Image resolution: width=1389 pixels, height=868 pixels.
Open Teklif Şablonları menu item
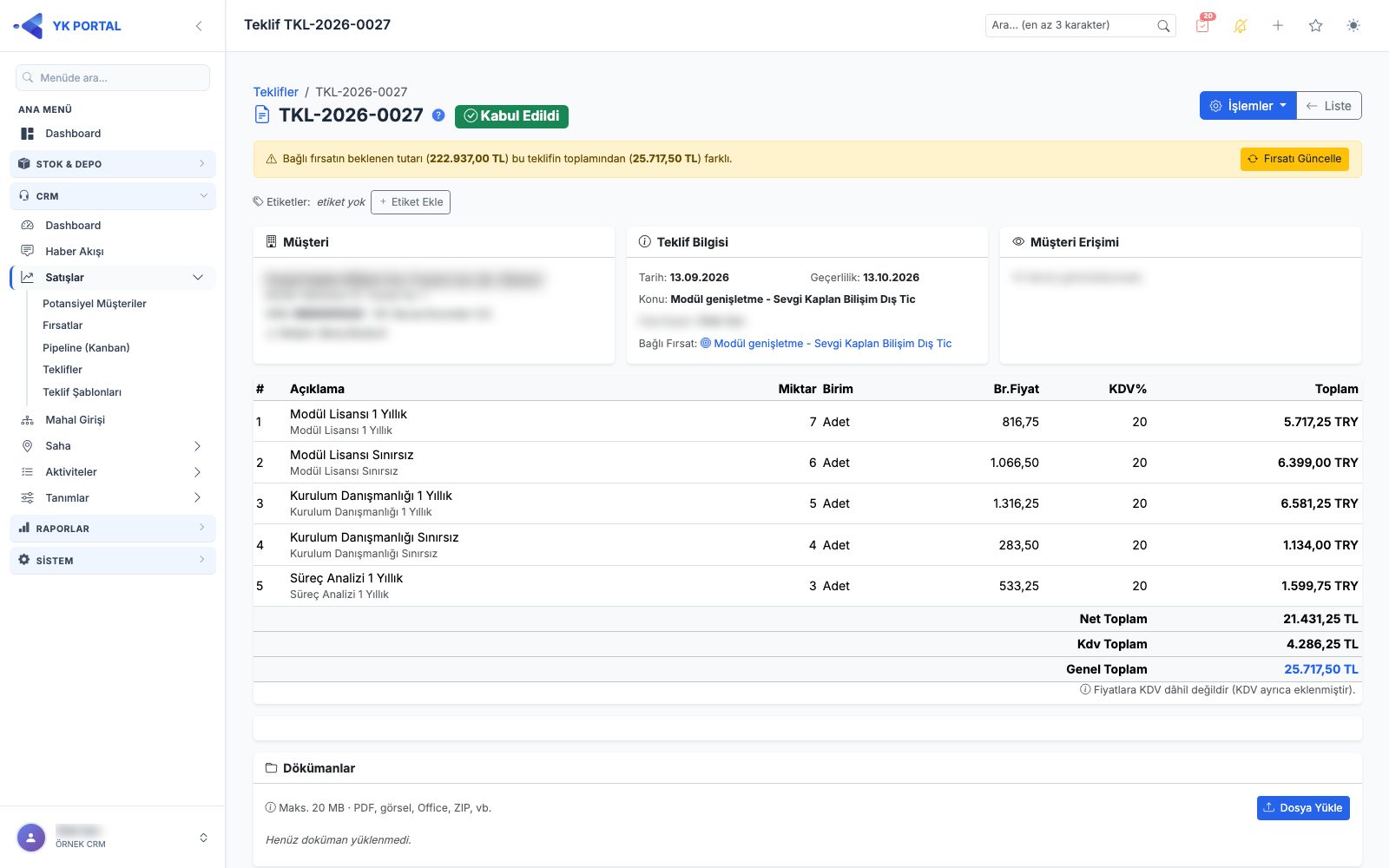82,392
